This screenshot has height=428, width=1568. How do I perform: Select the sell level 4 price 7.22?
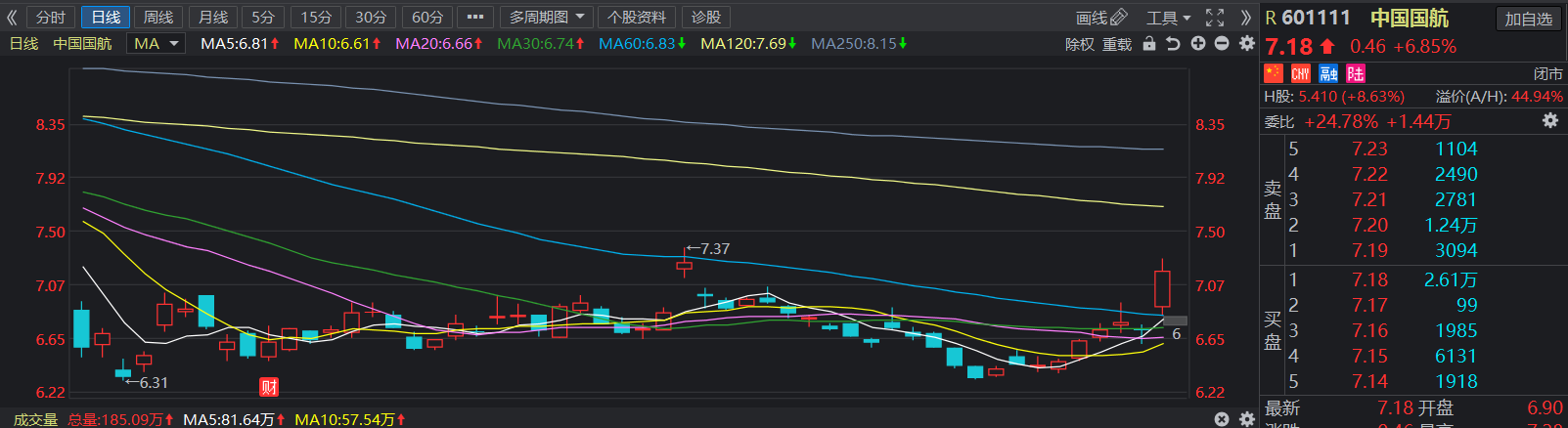(x=1369, y=174)
